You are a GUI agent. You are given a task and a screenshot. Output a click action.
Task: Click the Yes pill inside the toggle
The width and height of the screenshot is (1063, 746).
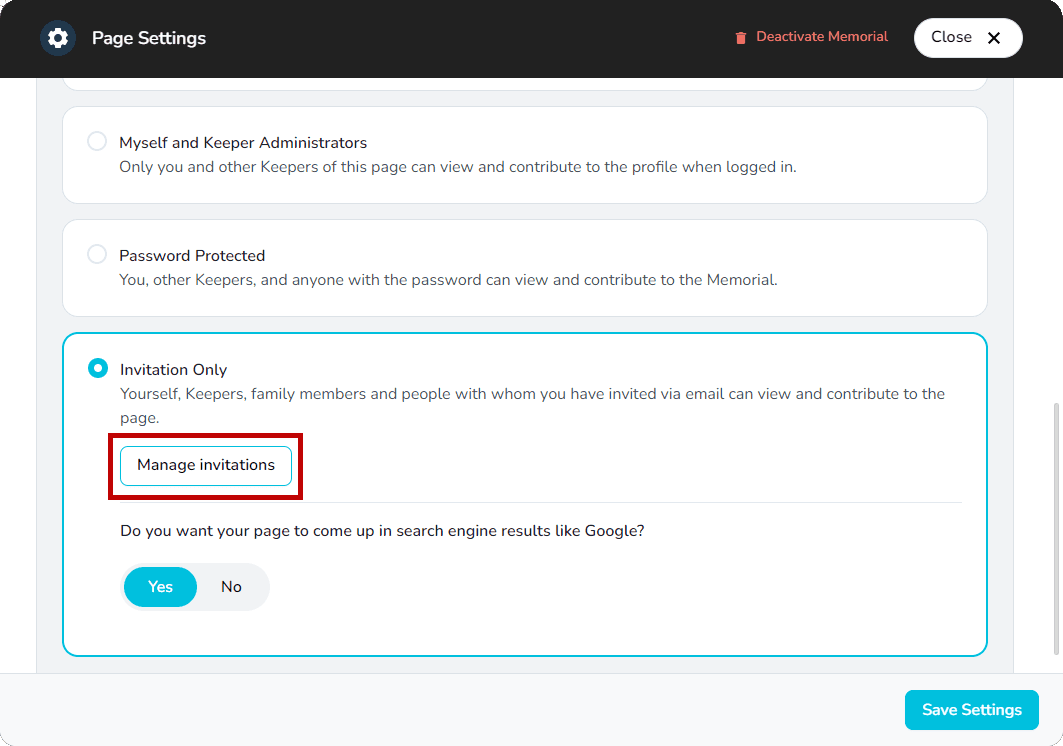[x=160, y=587]
